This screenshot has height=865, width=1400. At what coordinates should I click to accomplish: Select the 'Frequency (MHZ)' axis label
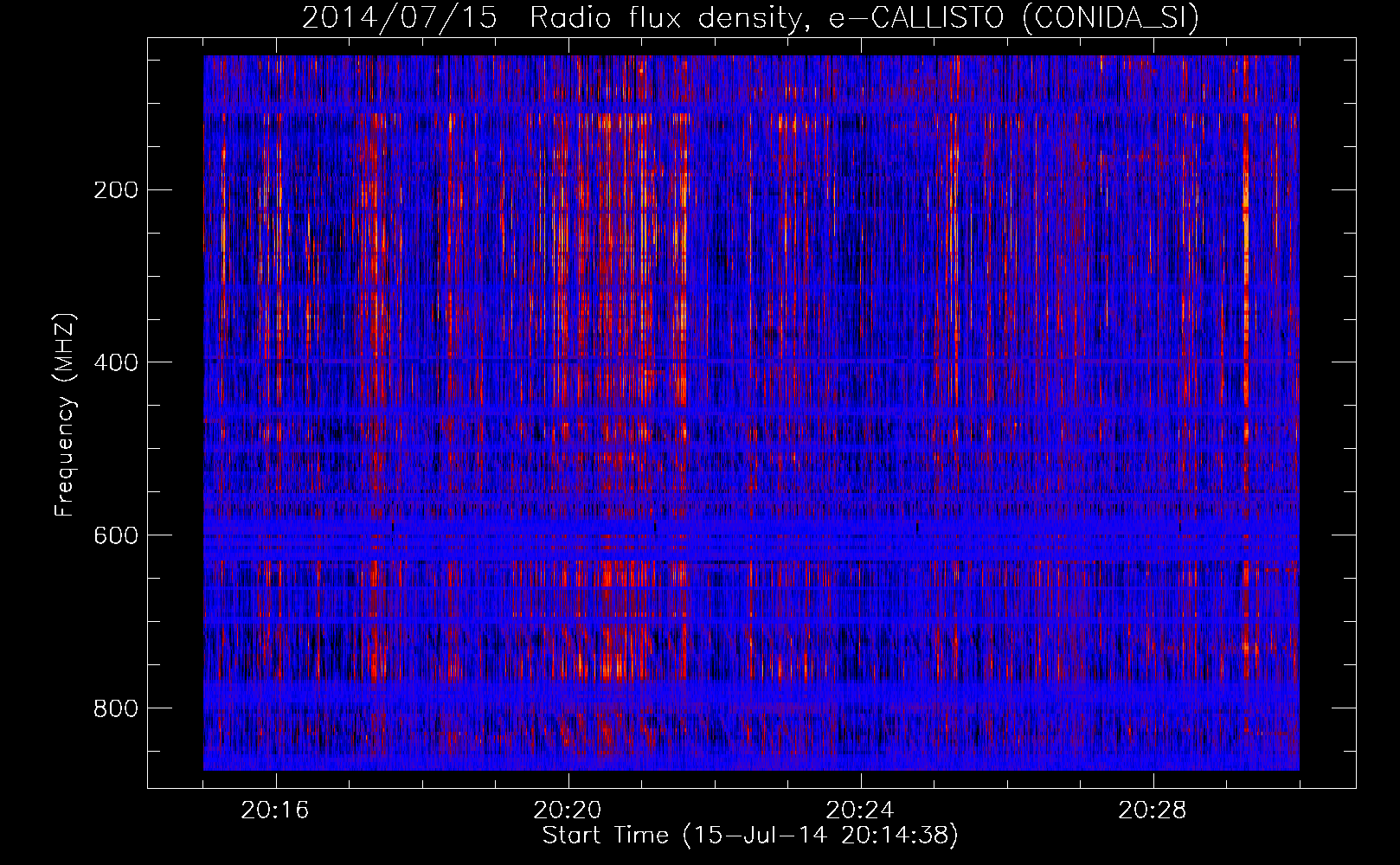(66, 414)
